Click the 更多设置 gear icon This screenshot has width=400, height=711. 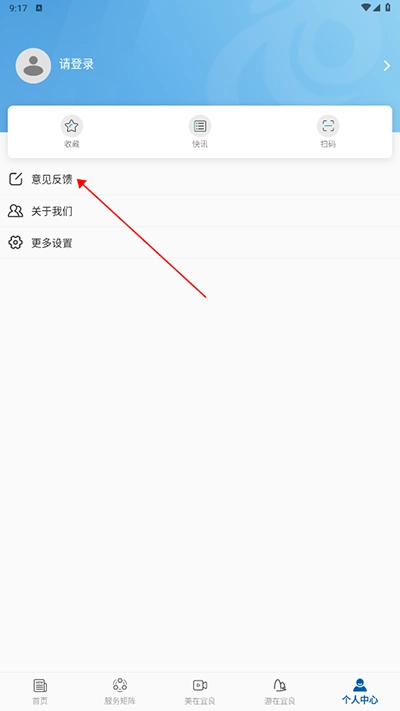coord(15,243)
